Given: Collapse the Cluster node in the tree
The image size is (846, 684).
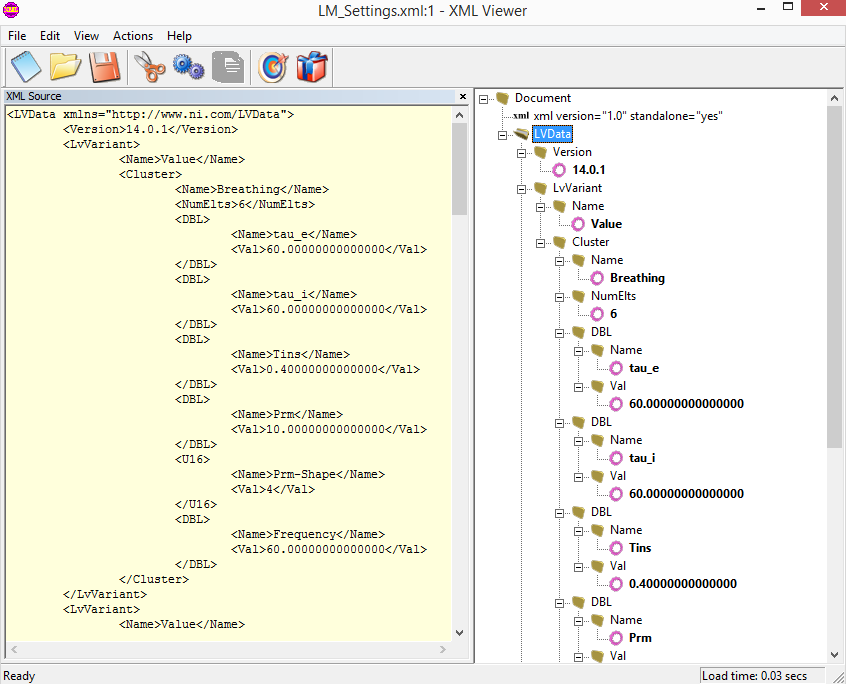Looking at the screenshot, I should pos(541,242).
